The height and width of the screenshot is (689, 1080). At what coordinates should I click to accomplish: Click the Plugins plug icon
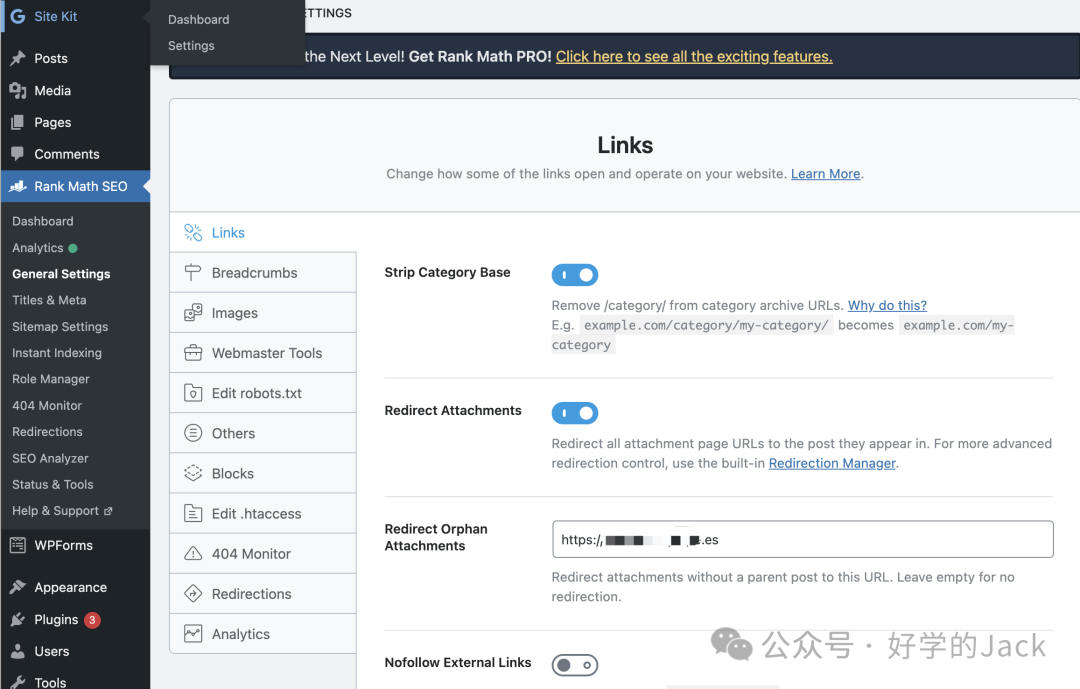click(18, 619)
